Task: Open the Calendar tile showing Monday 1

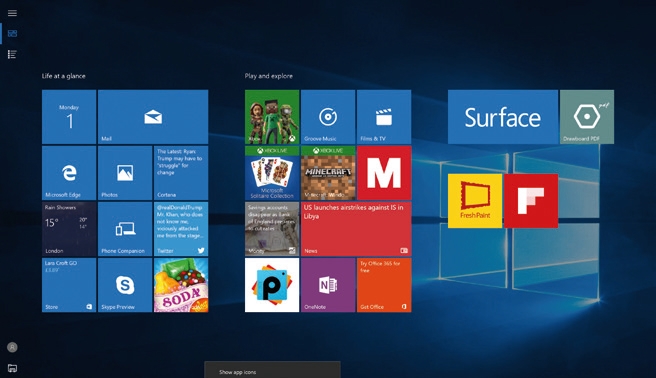Action: [69, 117]
